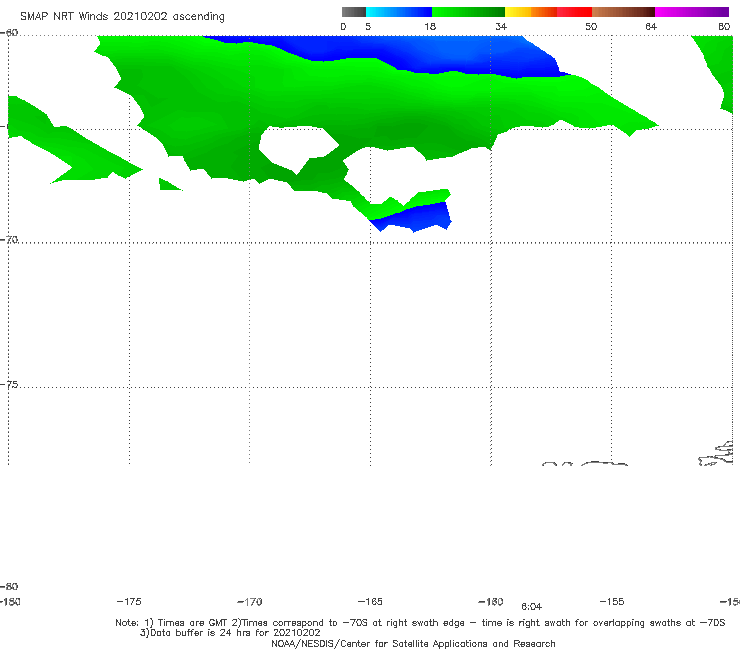Click the title 'SMAP NRT Winds 20210202 ascending'
This screenshot has height=650, width=740.
pyautogui.click(x=122, y=16)
